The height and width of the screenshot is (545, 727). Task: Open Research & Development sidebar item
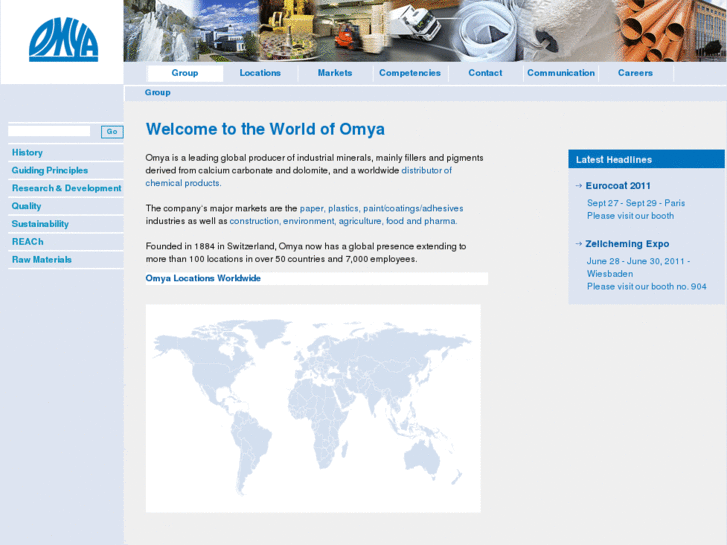66,188
